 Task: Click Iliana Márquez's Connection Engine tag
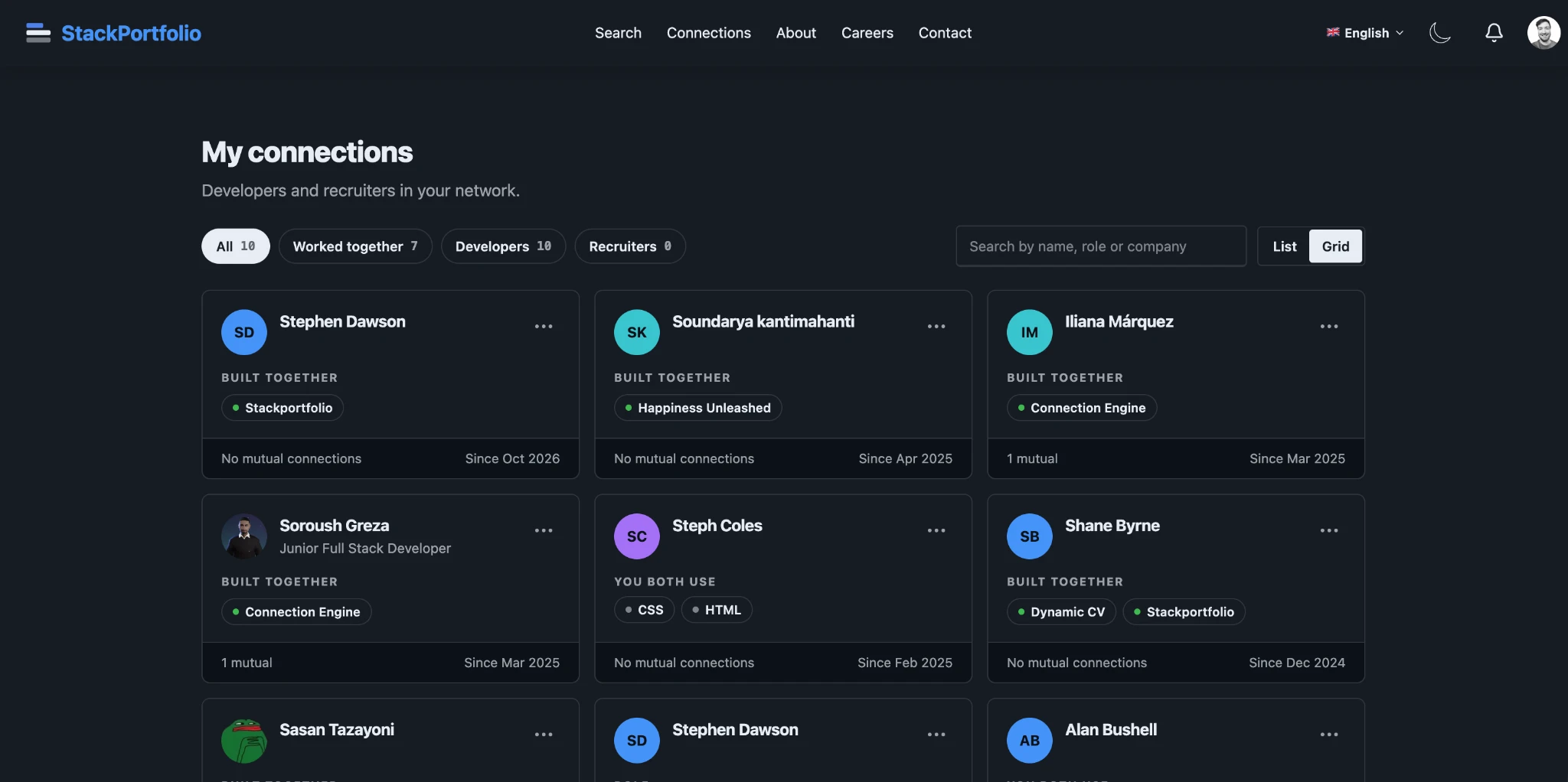click(1081, 408)
